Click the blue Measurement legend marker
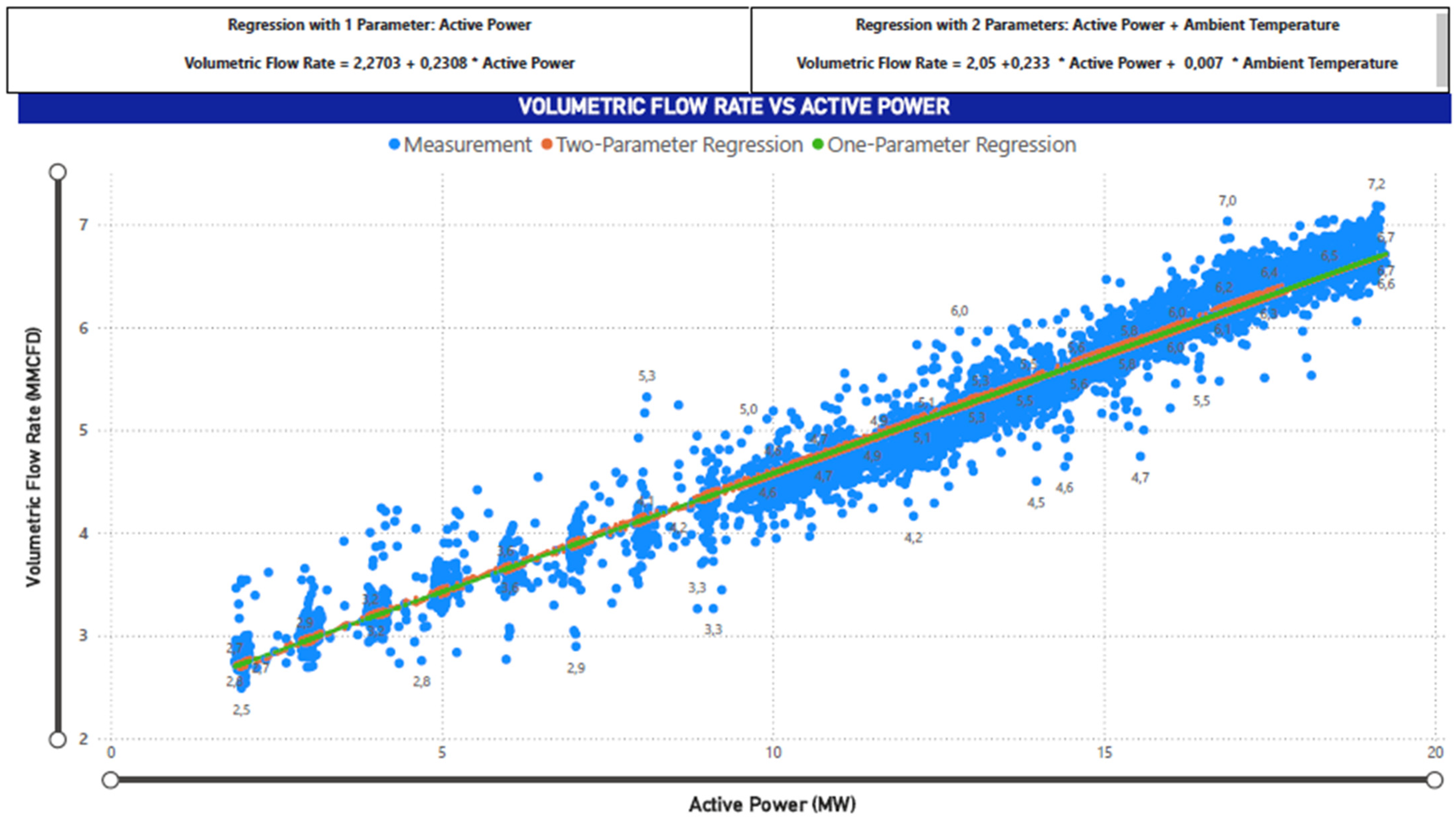The image size is (1456, 819). tap(394, 145)
